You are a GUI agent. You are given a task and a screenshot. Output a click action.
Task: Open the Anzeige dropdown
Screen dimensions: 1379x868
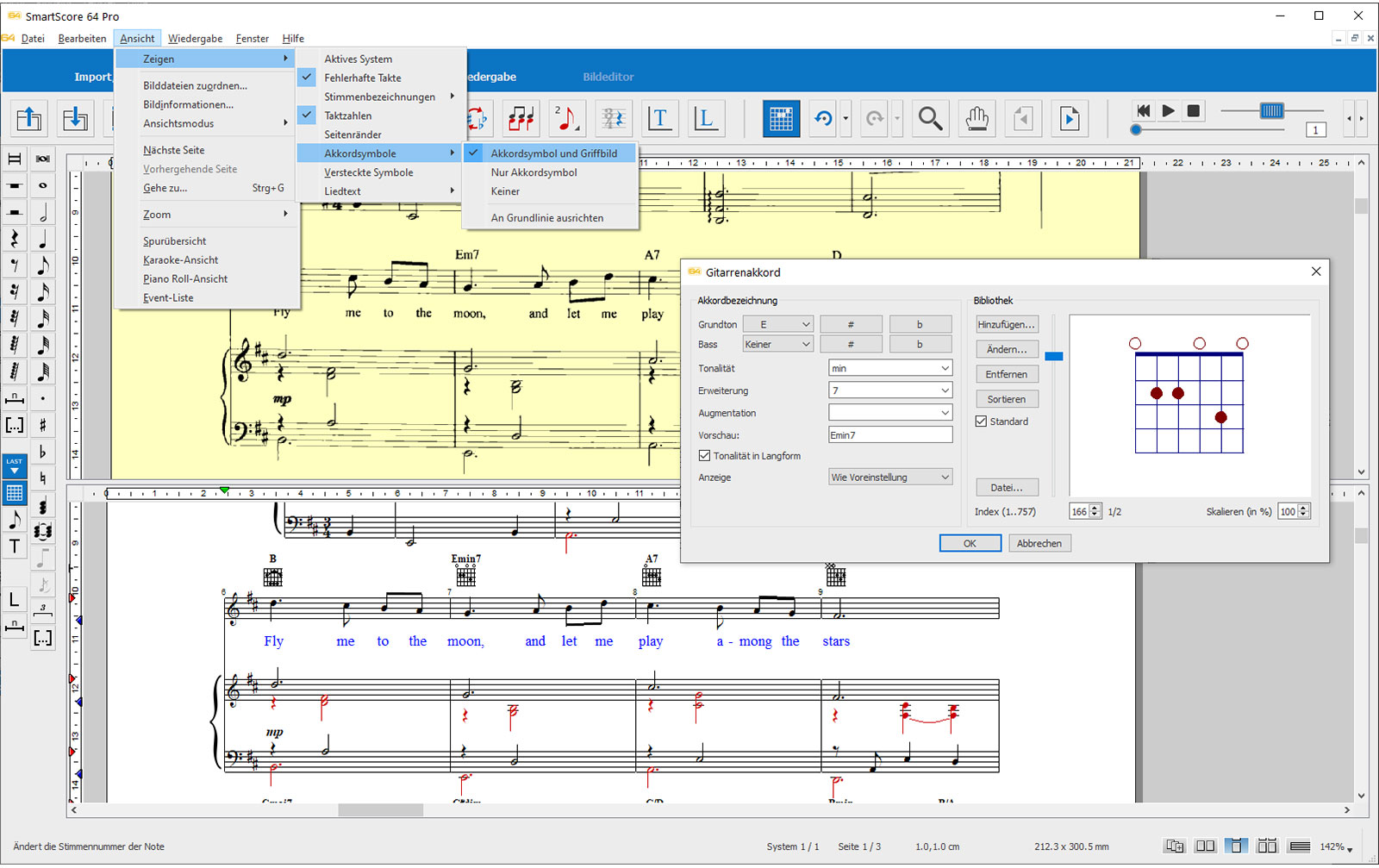pos(889,477)
